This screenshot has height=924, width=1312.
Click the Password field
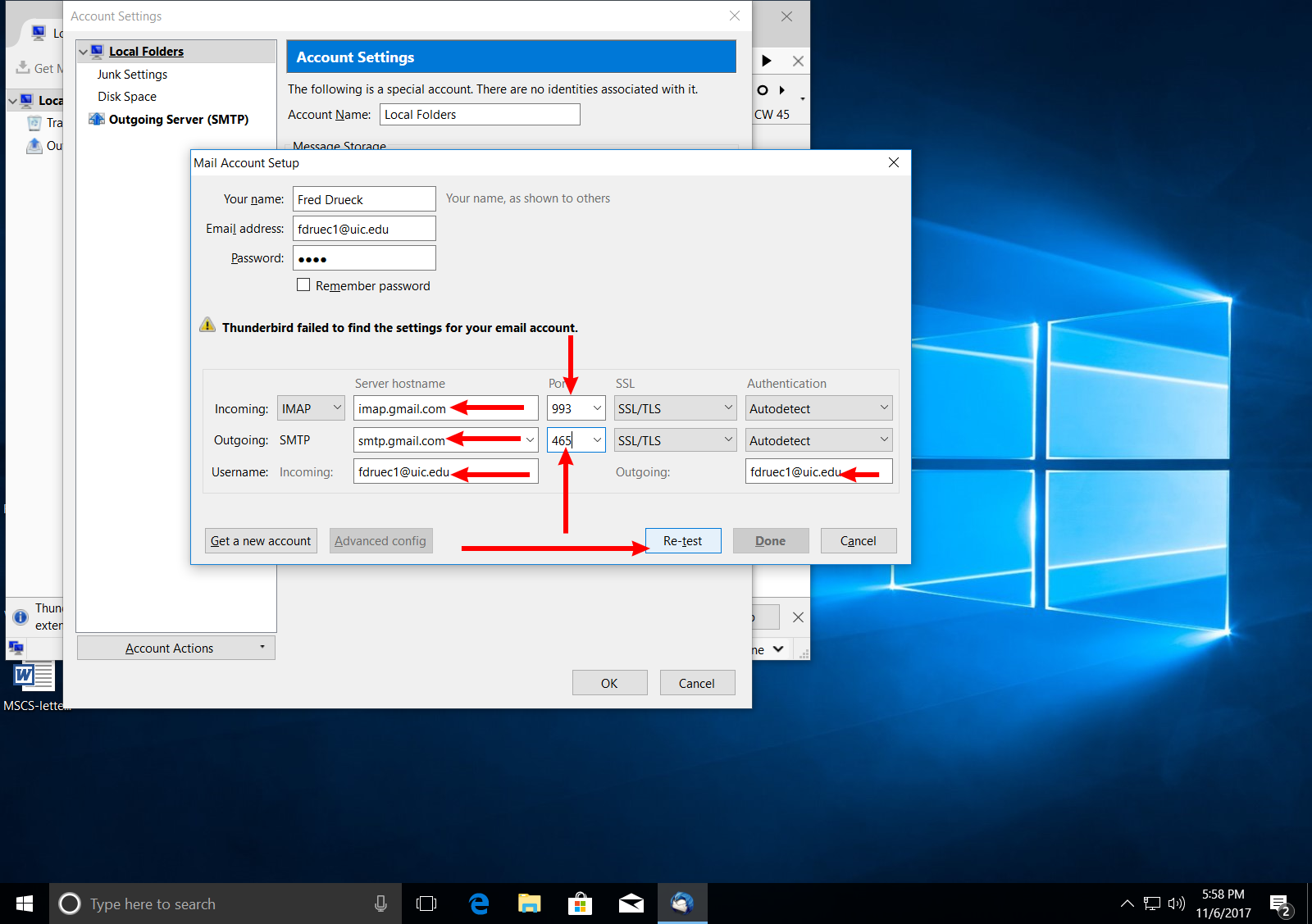click(364, 258)
